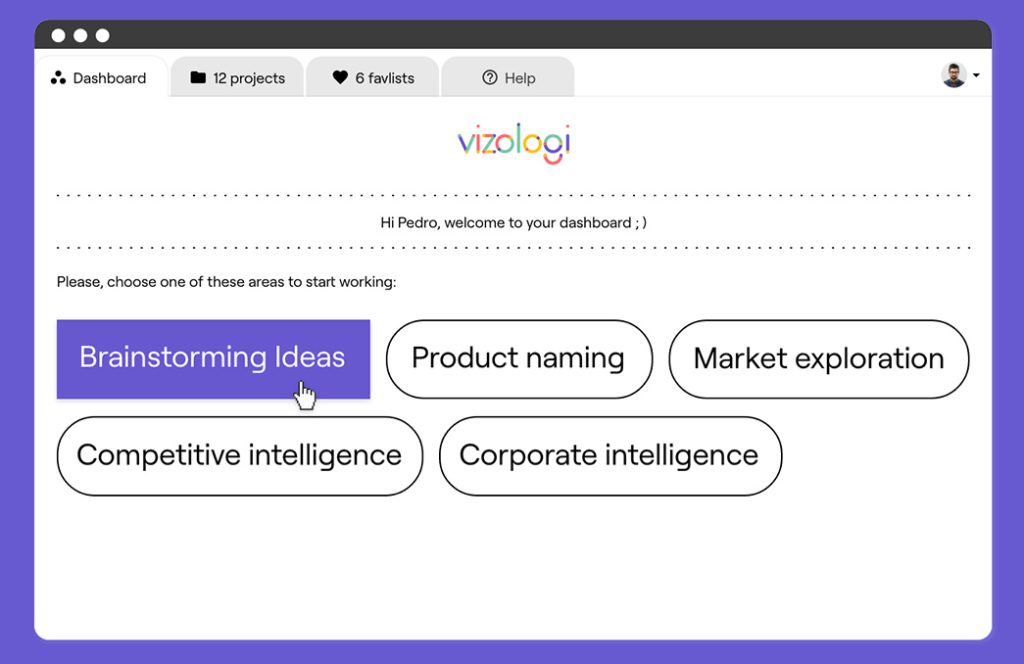Image resolution: width=1024 pixels, height=664 pixels.
Task: Click the Dashboard cluster icon
Action: [57, 77]
